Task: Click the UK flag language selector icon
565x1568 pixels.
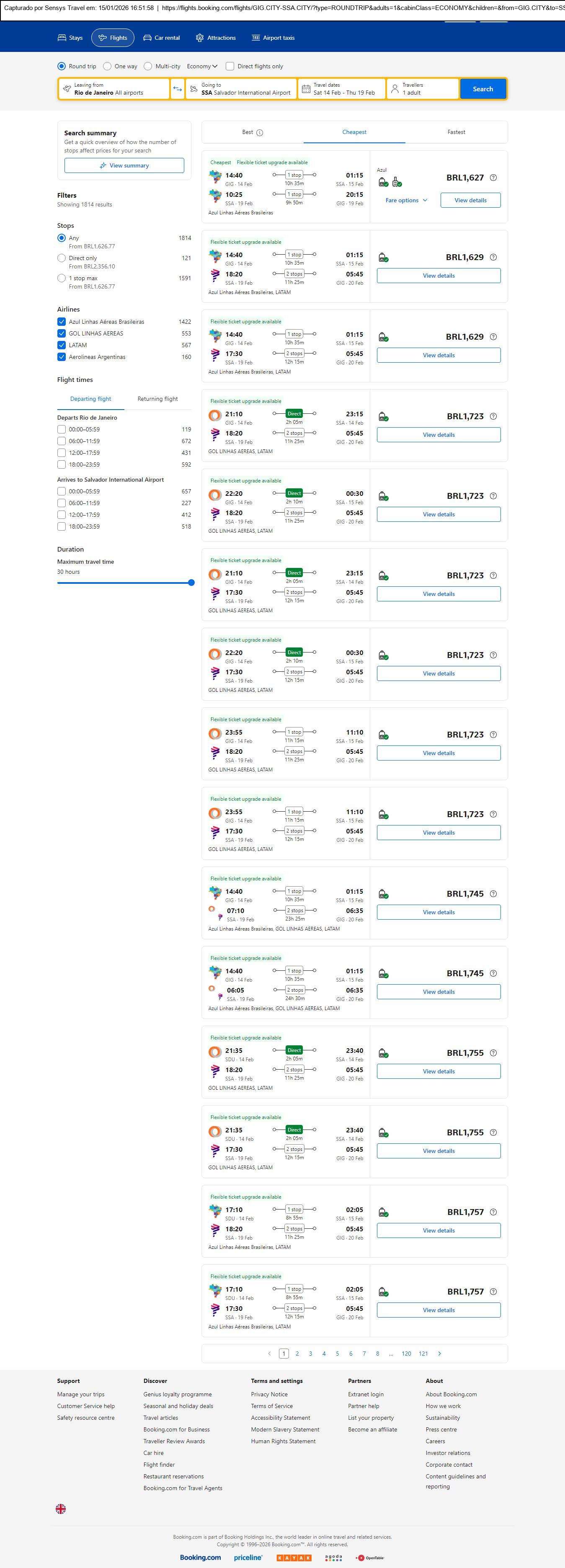Action: point(61,1508)
